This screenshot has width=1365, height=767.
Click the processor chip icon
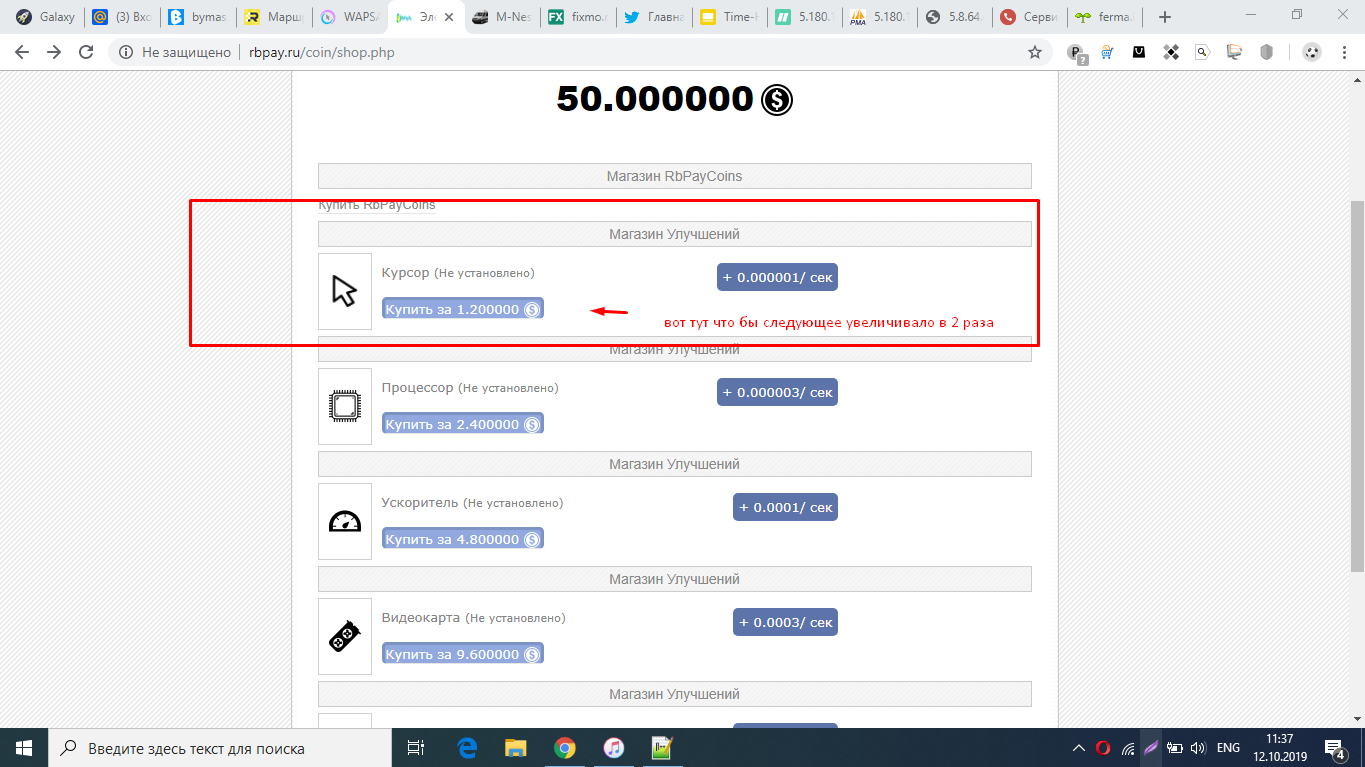click(x=344, y=406)
